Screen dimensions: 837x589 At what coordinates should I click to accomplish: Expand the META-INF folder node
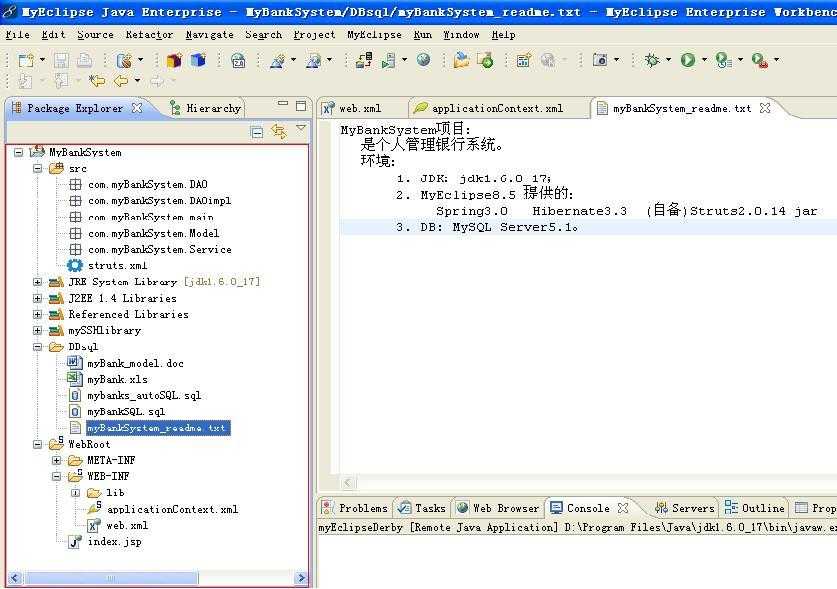click(x=57, y=460)
